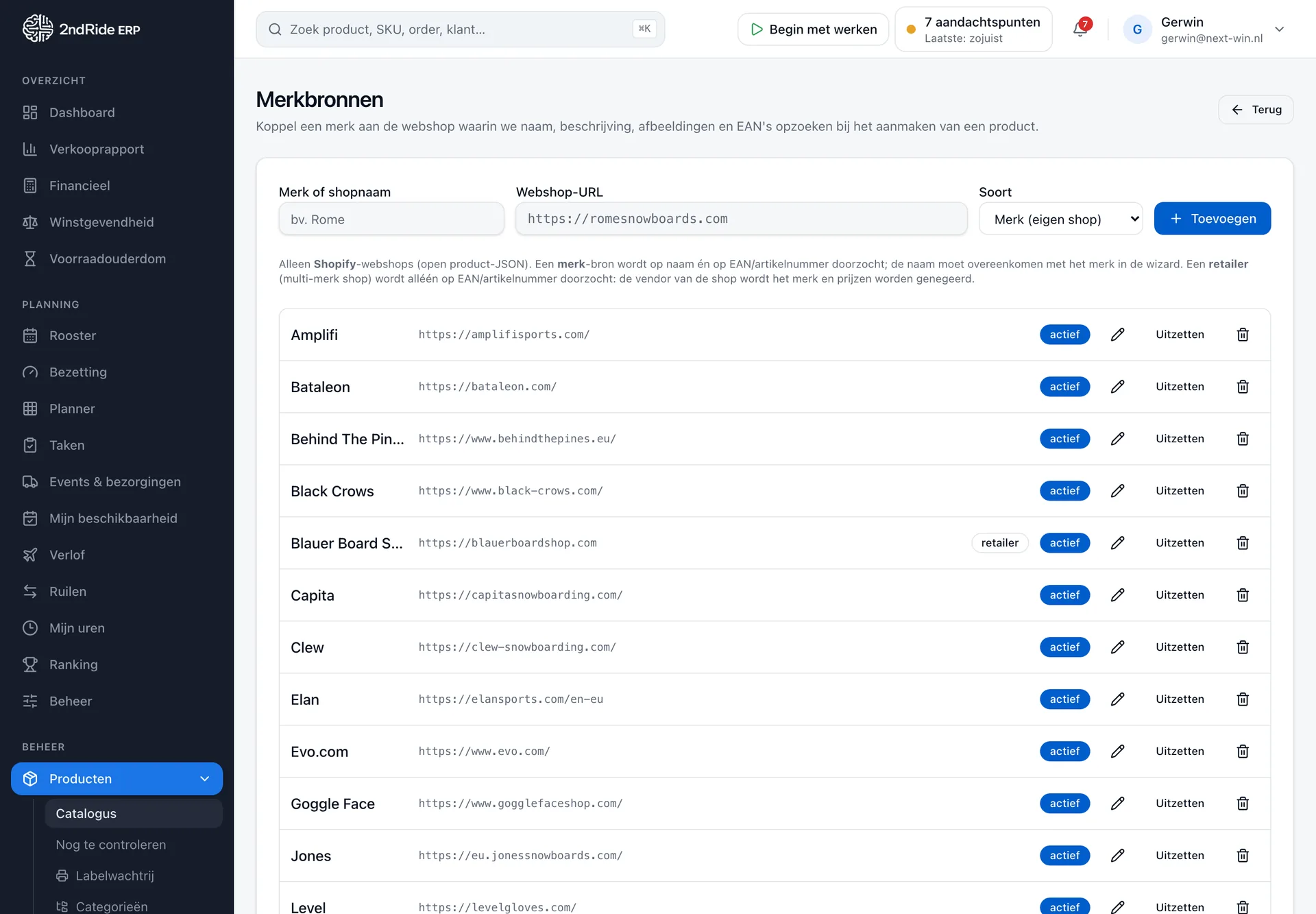Open Events & bezorgingen
Image resolution: width=1316 pixels, height=914 pixels.
(x=117, y=481)
